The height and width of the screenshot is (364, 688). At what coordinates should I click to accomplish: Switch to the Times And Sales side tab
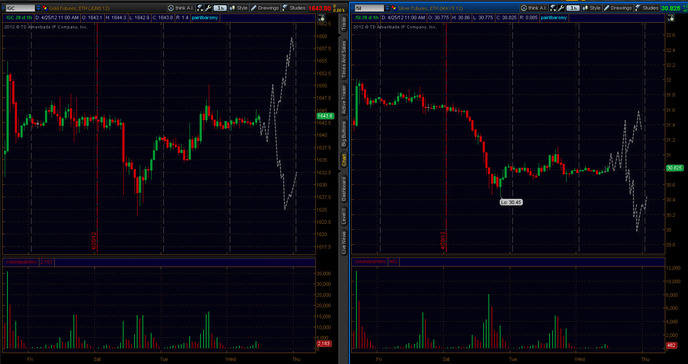(344, 60)
